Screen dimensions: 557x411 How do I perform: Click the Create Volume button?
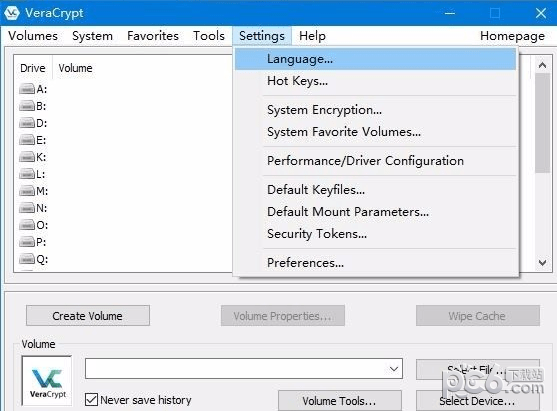(88, 315)
